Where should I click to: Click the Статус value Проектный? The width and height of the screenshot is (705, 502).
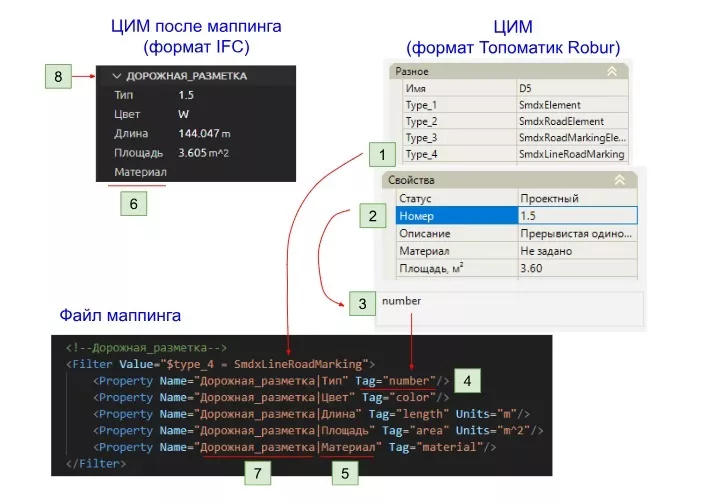click(x=575, y=198)
